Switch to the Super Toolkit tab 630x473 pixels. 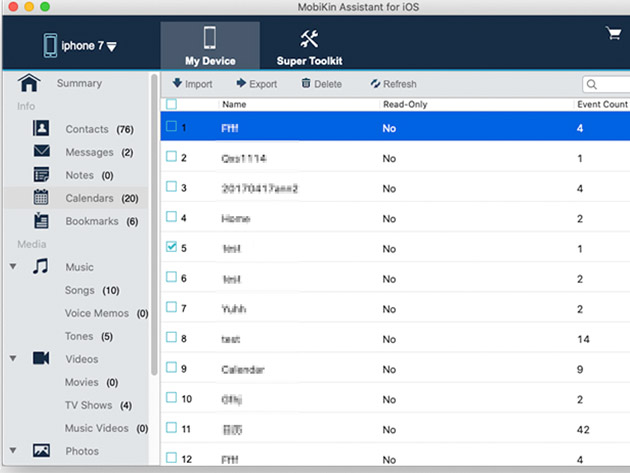coord(309,45)
